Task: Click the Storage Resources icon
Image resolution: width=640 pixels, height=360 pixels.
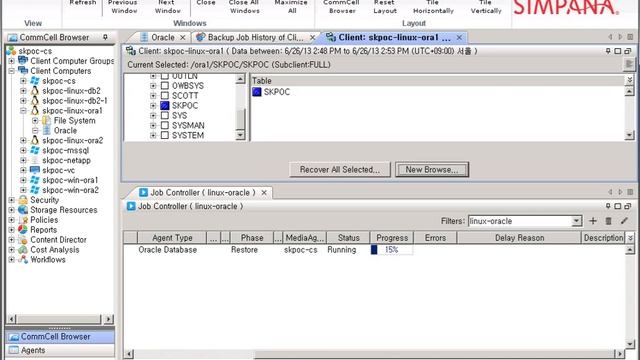Action: tap(23, 210)
